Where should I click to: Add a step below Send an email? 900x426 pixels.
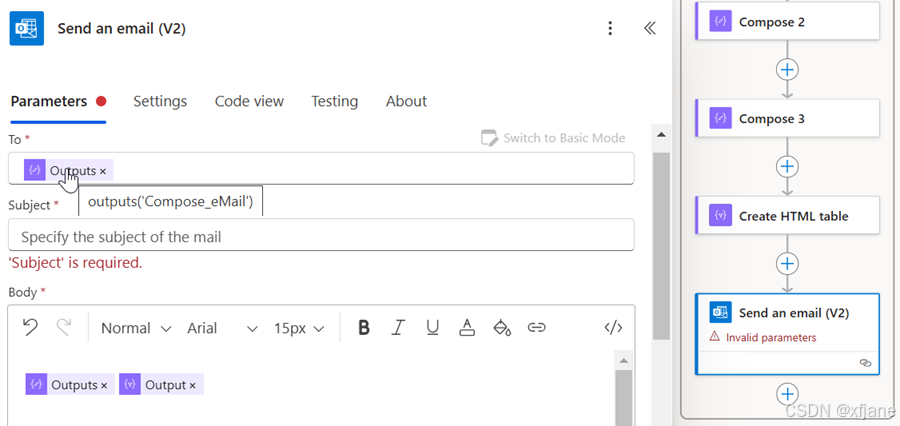point(788,394)
